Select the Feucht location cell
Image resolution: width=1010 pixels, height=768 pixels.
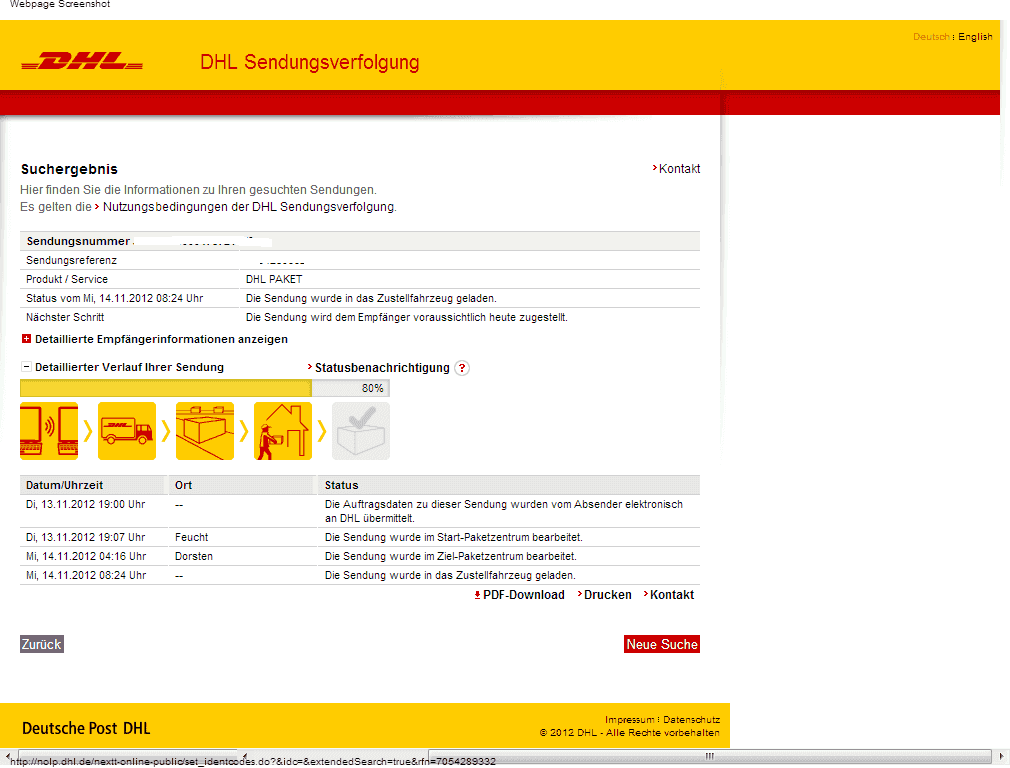coord(191,537)
